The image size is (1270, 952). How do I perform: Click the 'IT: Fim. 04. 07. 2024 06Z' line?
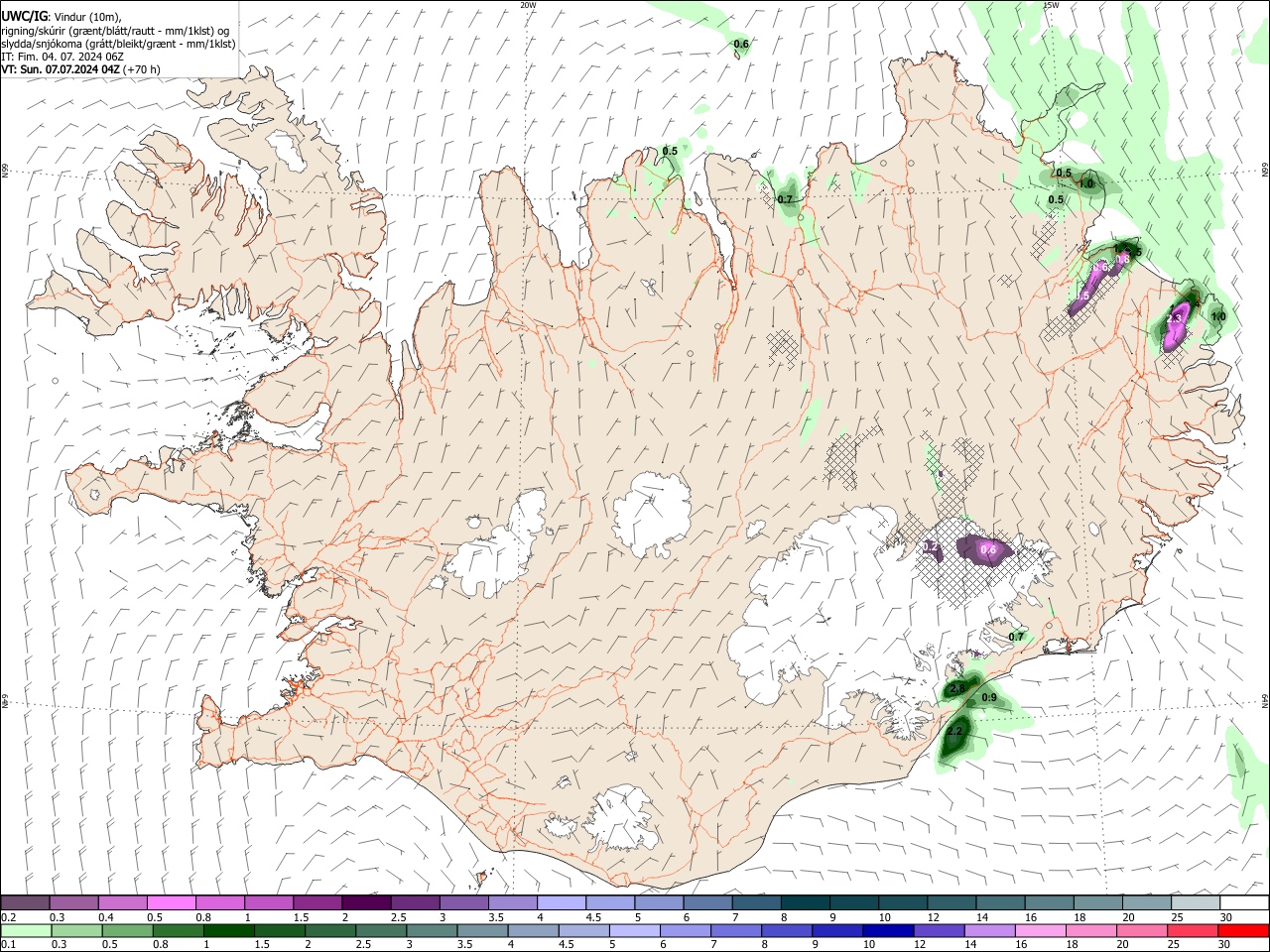pyautogui.click(x=63, y=57)
